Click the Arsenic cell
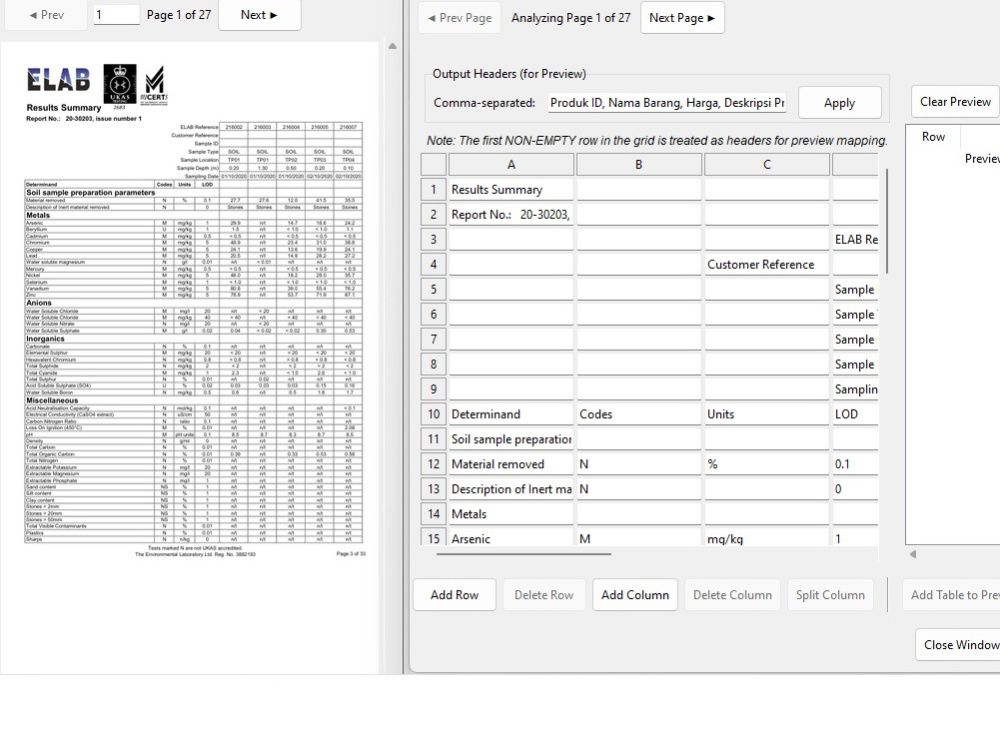 pyautogui.click(x=511, y=538)
